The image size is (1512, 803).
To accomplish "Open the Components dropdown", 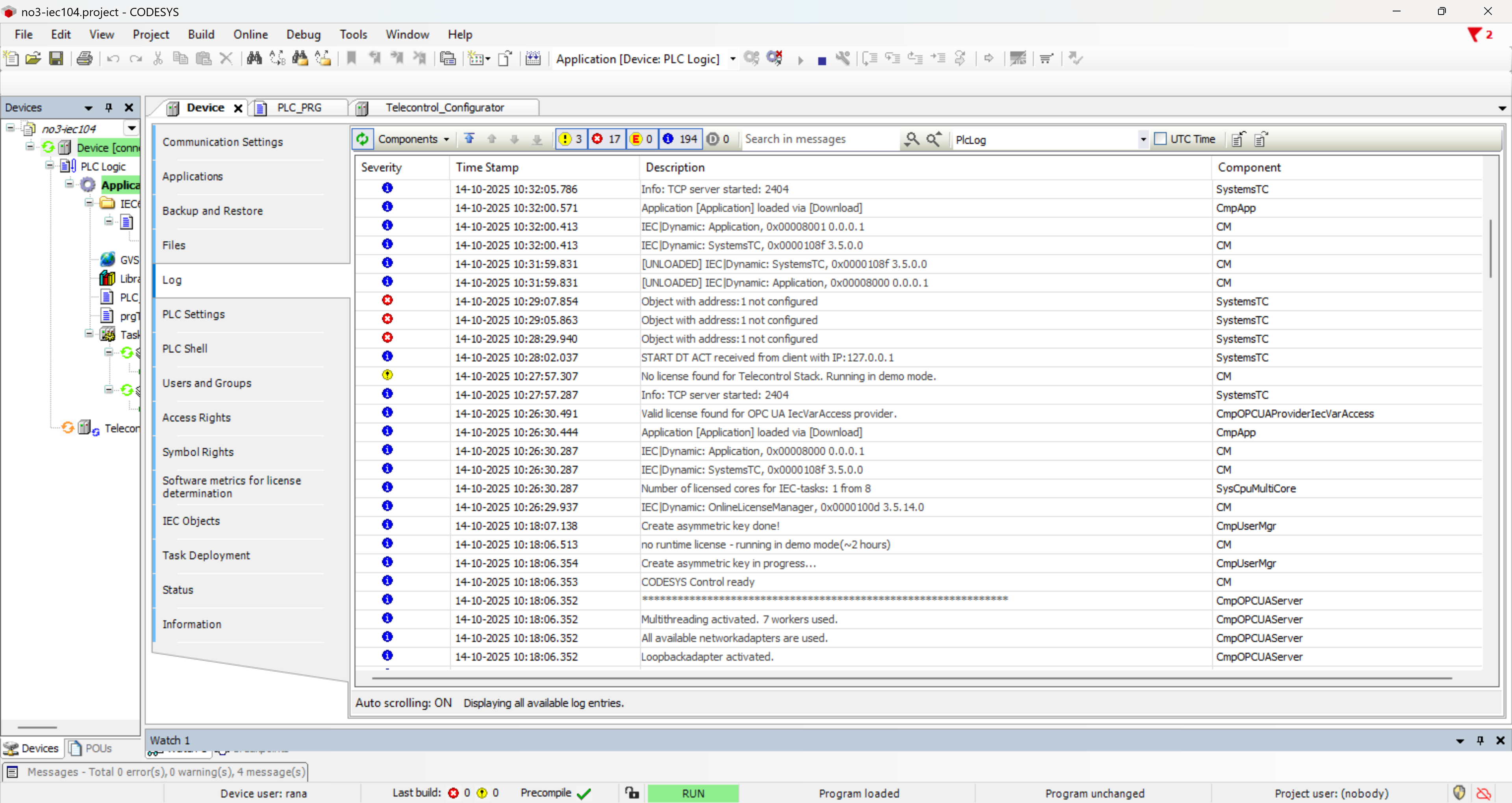I will click(413, 139).
